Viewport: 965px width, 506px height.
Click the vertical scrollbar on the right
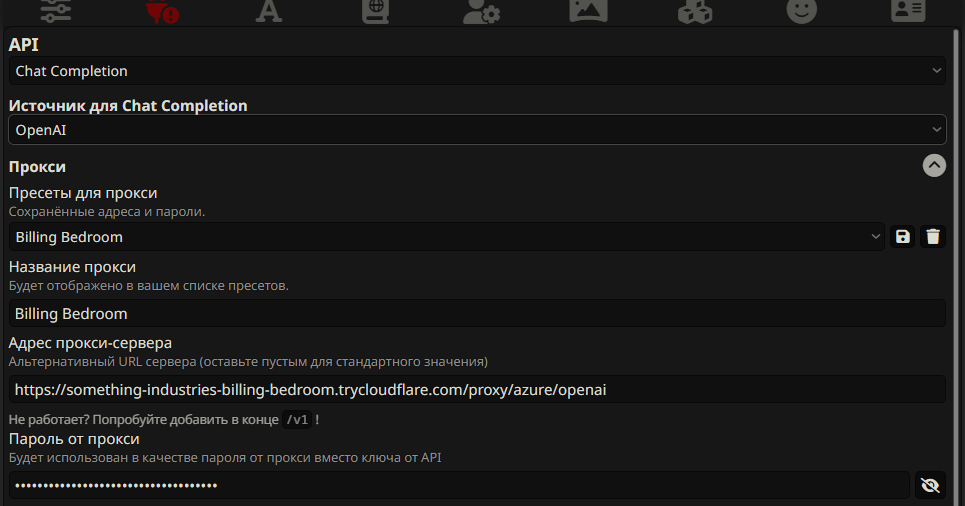(x=956, y=265)
